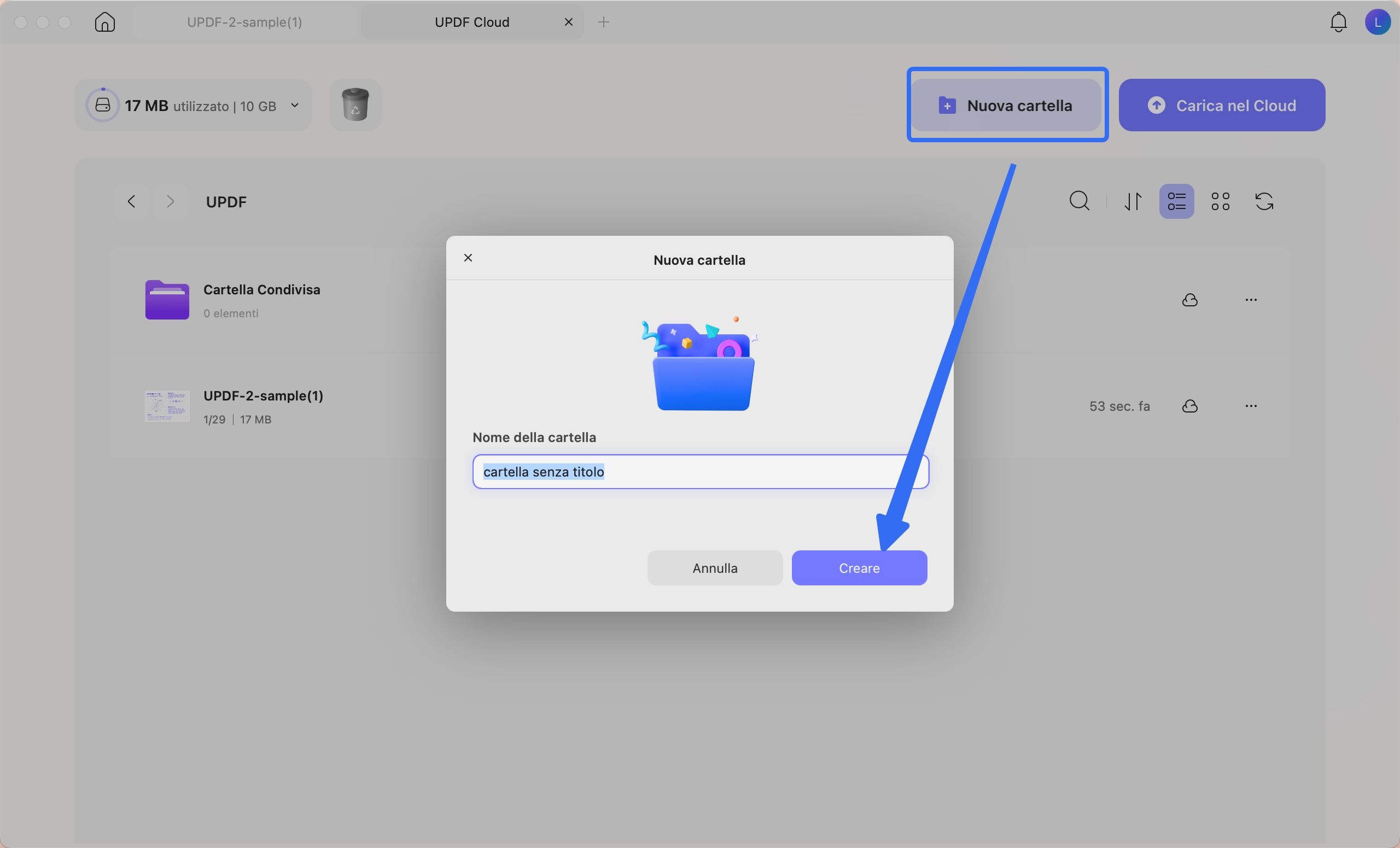1400x848 pixels.
Task: Add a new tab with plus
Action: (603, 22)
